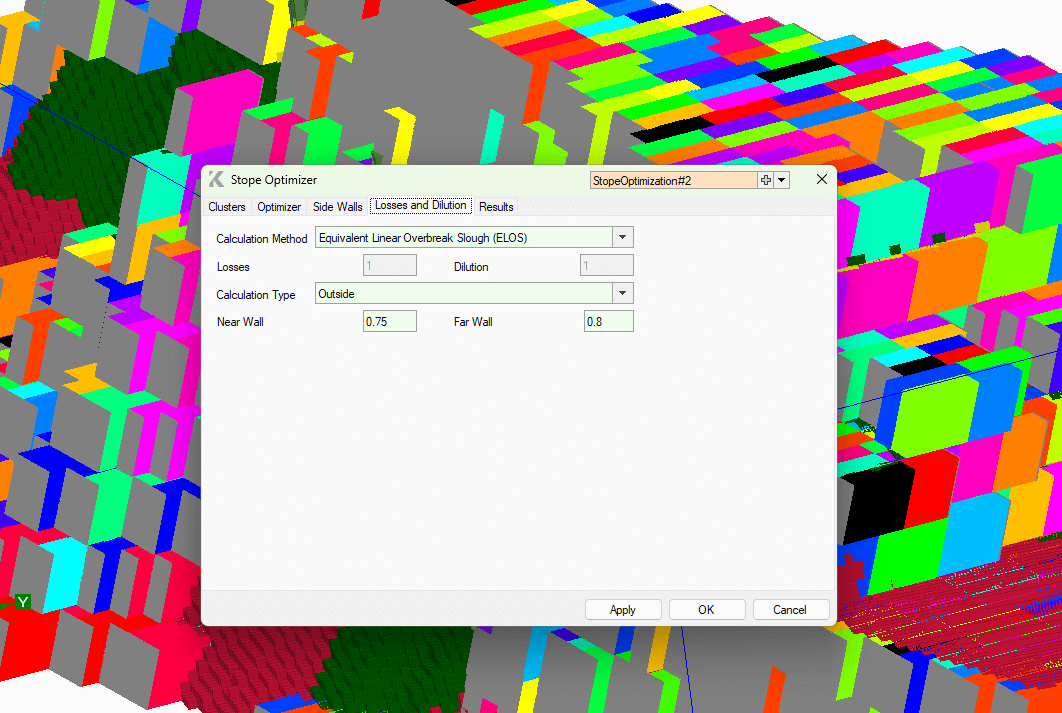Edit the Far Wall value field
The width and height of the screenshot is (1062, 713).
point(608,321)
